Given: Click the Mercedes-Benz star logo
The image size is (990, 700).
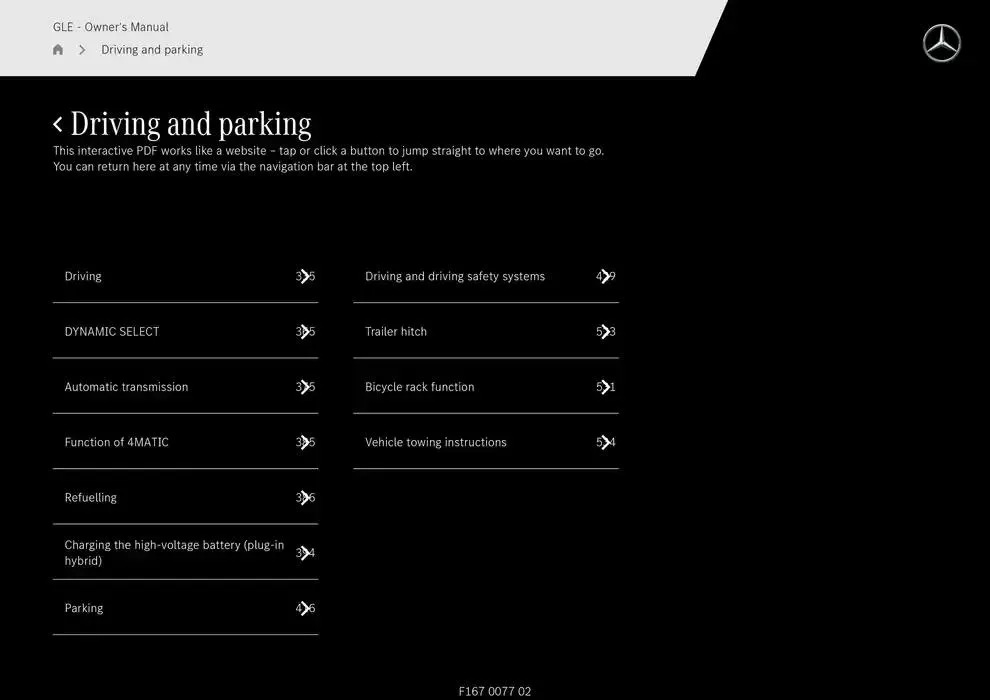Looking at the screenshot, I should click(x=941, y=44).
